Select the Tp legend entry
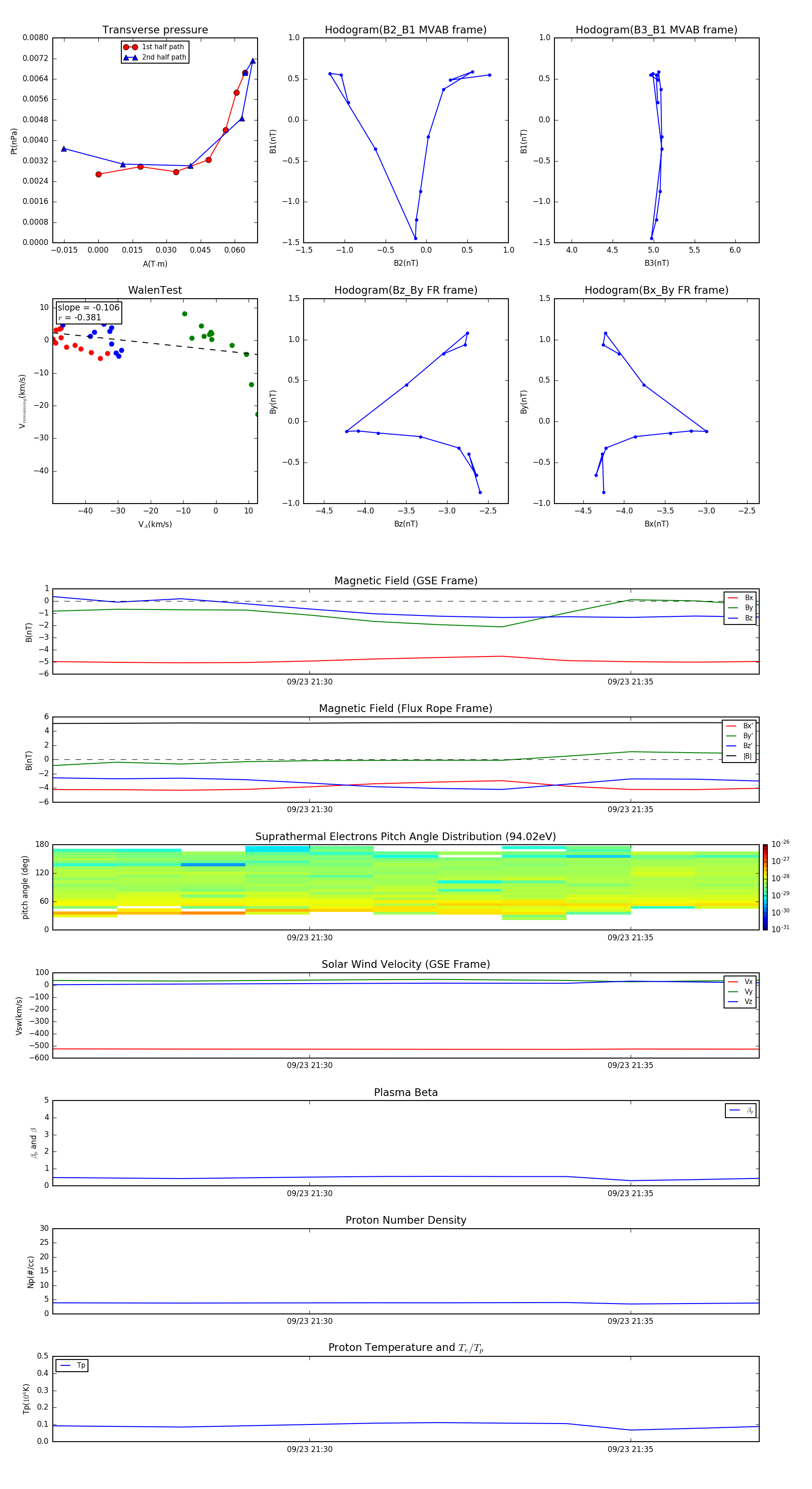Image resolution: width=812 pixels, height=1489 pixels. click(x=73, y=1365)
